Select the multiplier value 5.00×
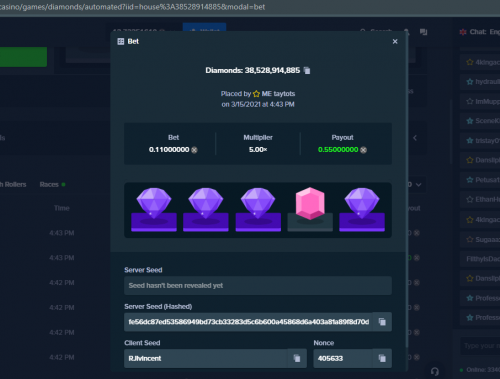The image size is (500, 379). (x=258, y=150)
